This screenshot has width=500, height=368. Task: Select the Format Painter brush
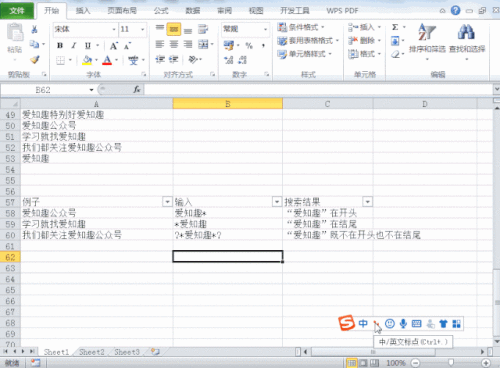click(34, 60)
